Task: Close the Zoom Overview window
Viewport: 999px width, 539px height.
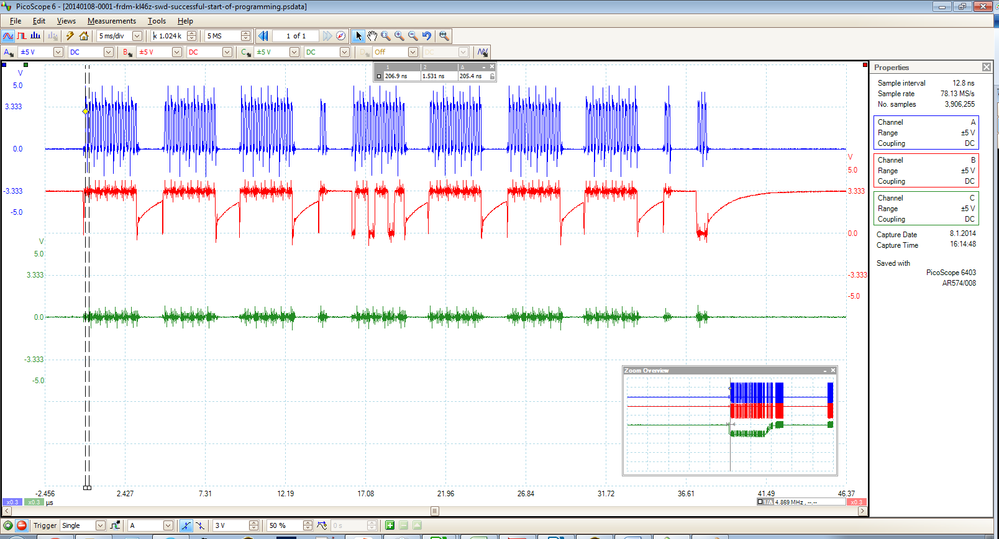Action: [x=833, y=370]
